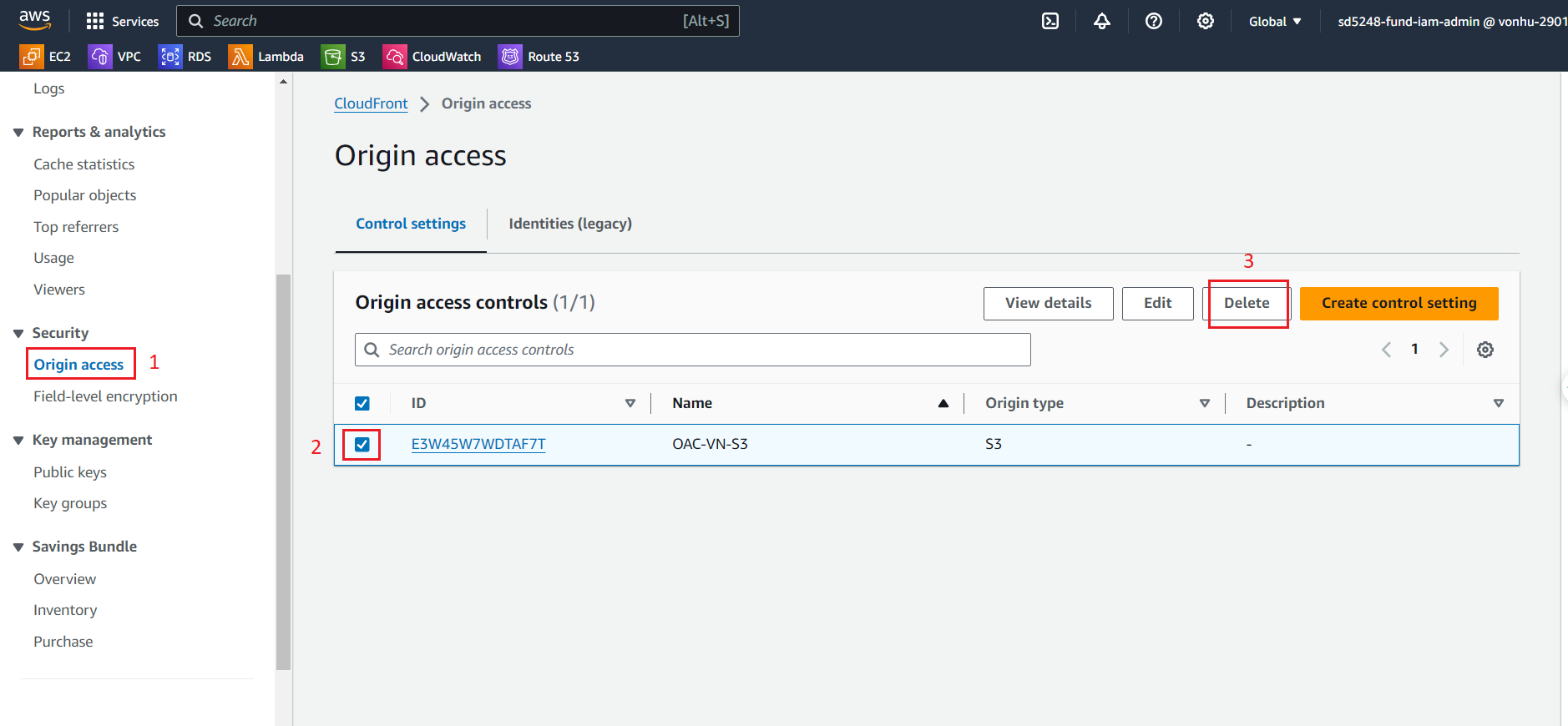Switch to the Identities (legacy) tab
This screenshot has height=726, width=1568.
569,224
